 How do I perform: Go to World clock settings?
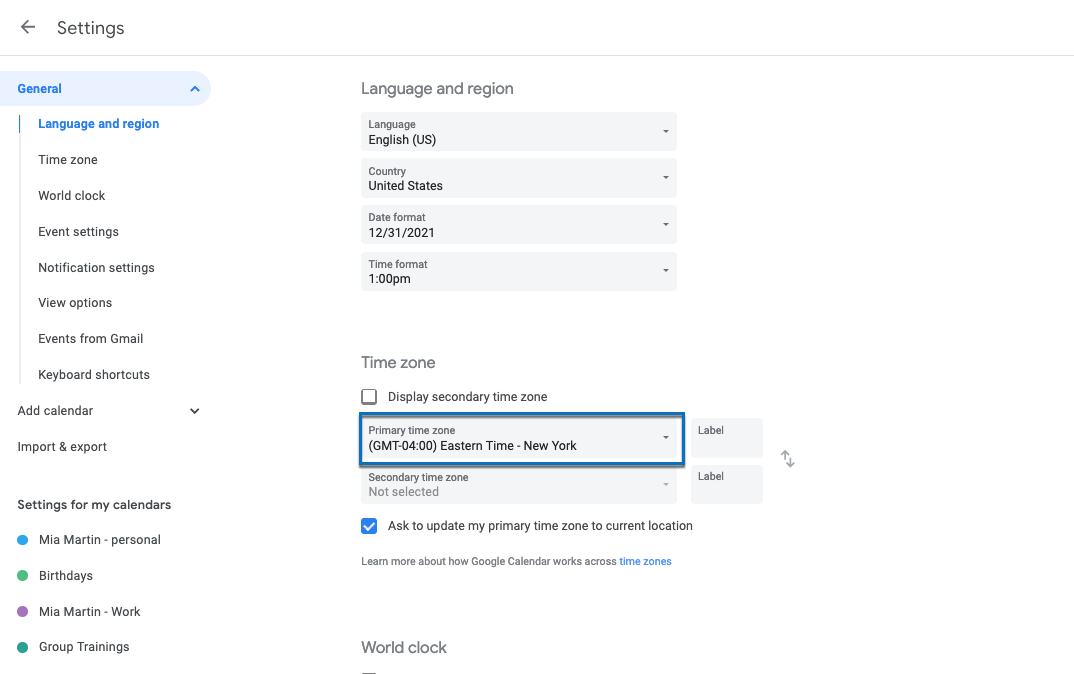pos(72,196)
